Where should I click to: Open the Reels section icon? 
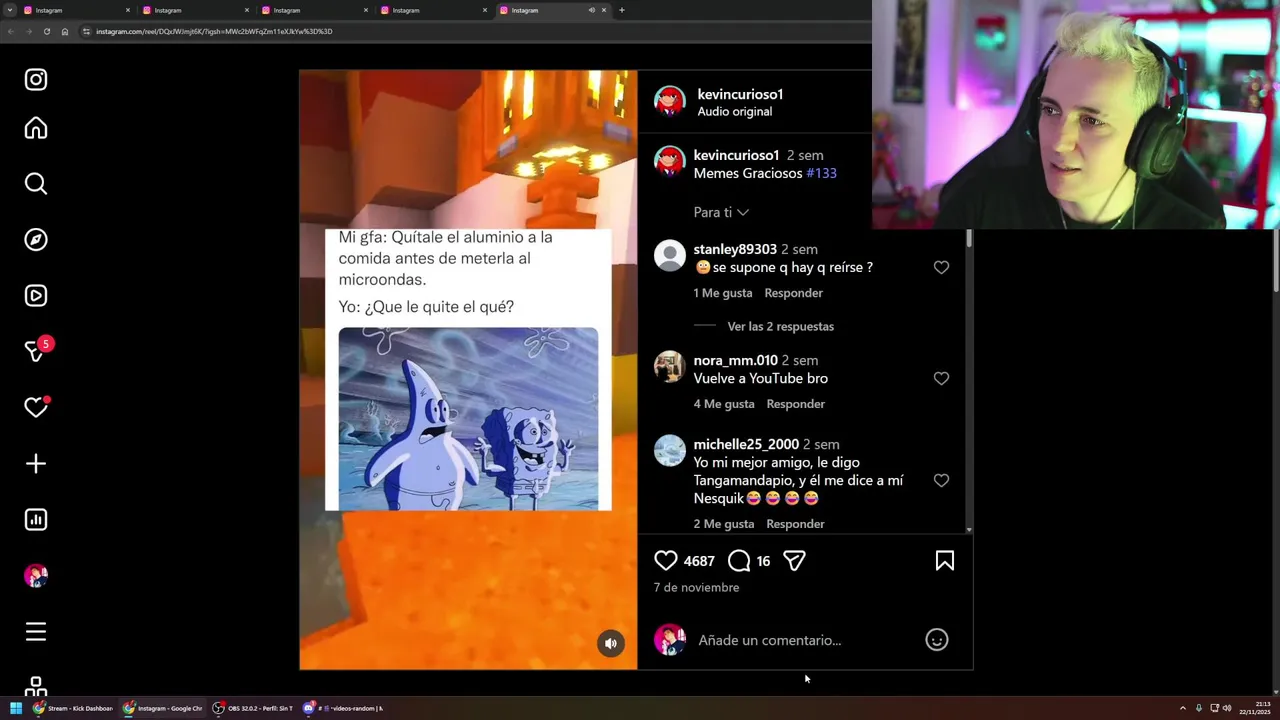click(x=36, y=296)
